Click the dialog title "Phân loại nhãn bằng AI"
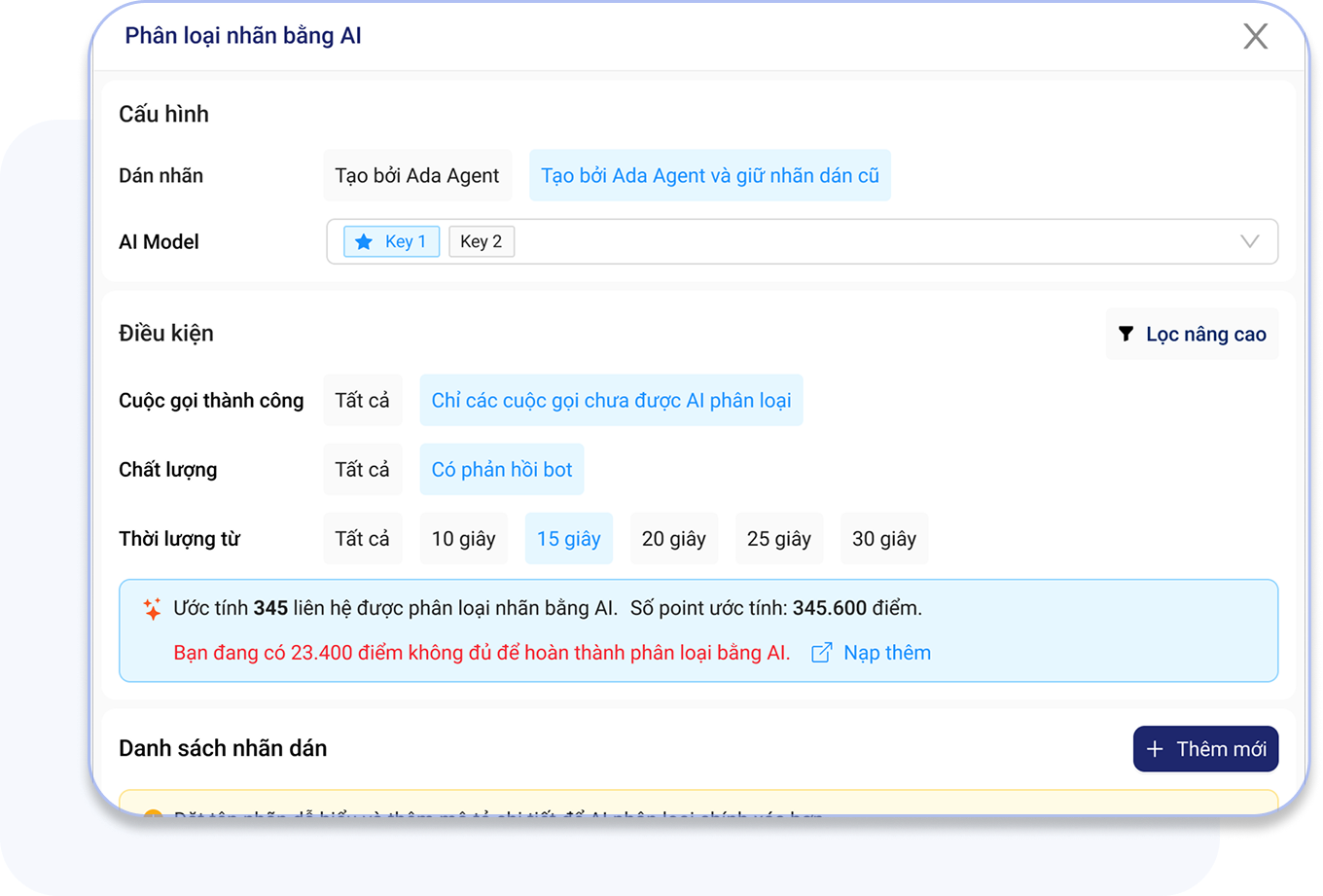Screen dimensions: 1323x896 pyautogui.click(x=243, y=36)
